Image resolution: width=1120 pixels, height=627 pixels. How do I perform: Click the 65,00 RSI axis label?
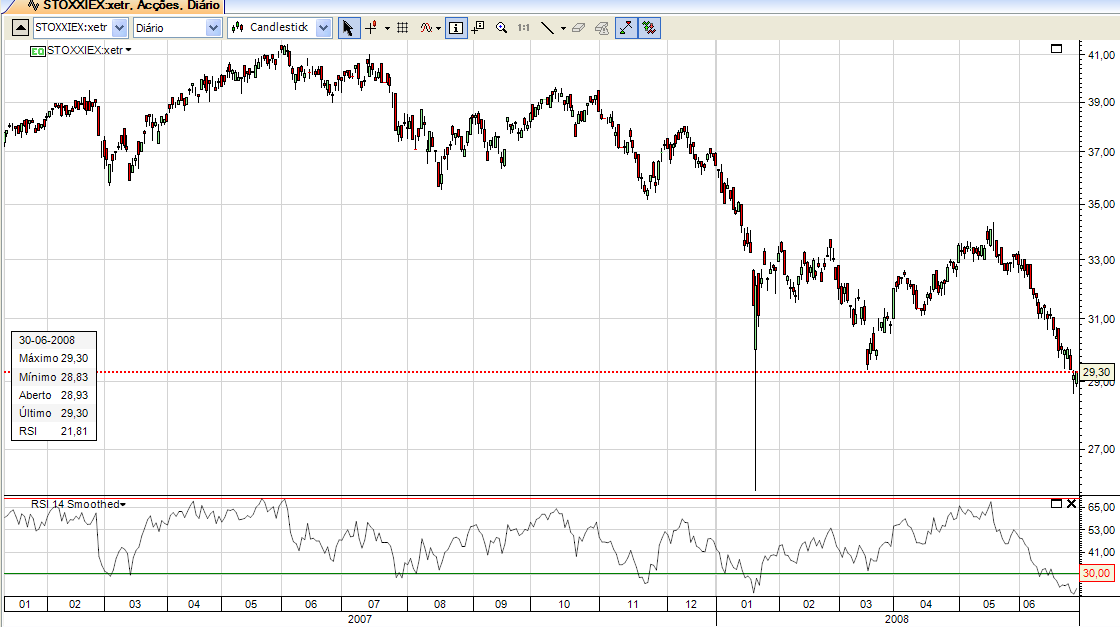point(1101,507)
